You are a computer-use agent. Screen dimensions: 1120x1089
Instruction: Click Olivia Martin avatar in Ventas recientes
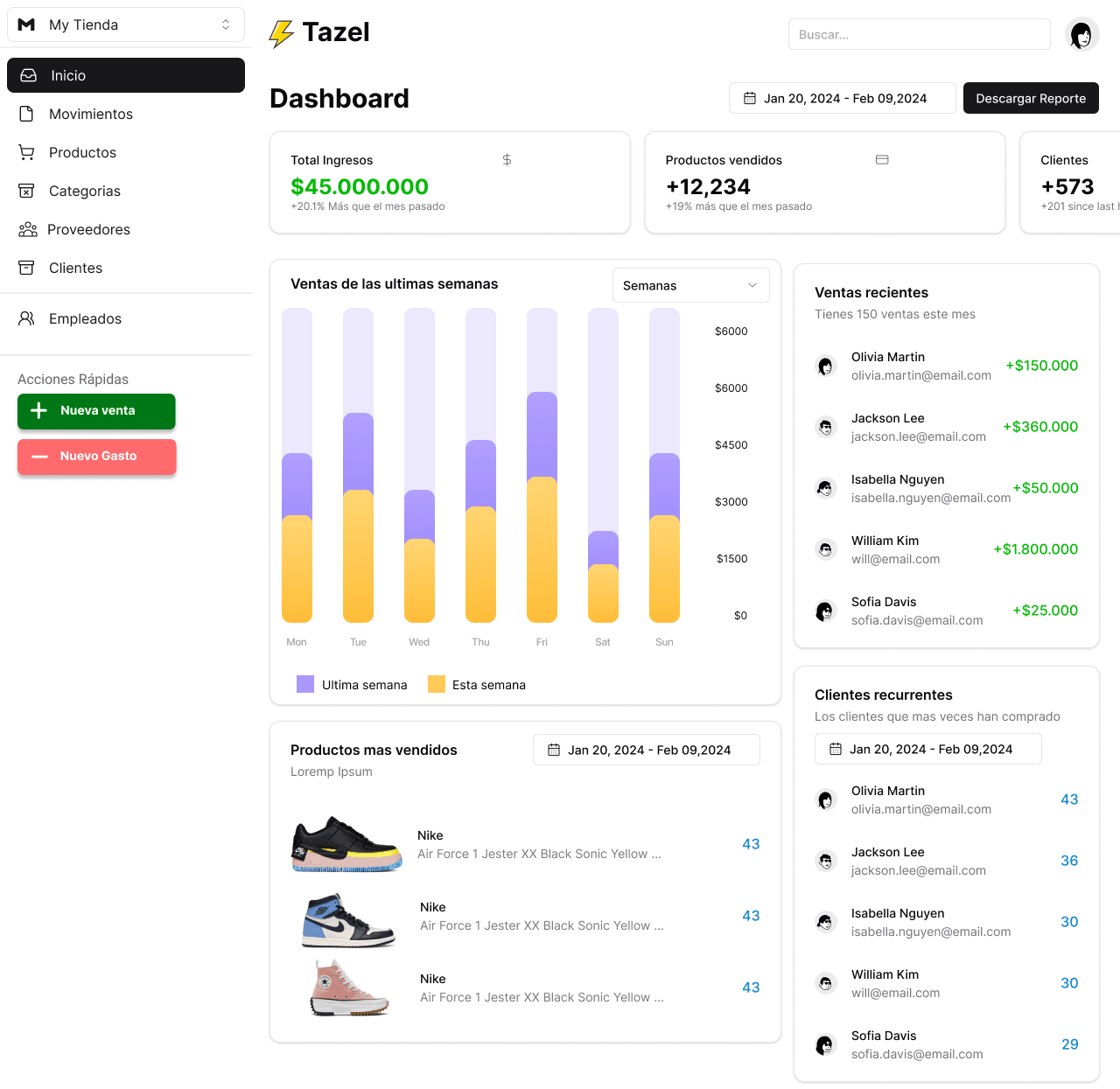point(826,366)
